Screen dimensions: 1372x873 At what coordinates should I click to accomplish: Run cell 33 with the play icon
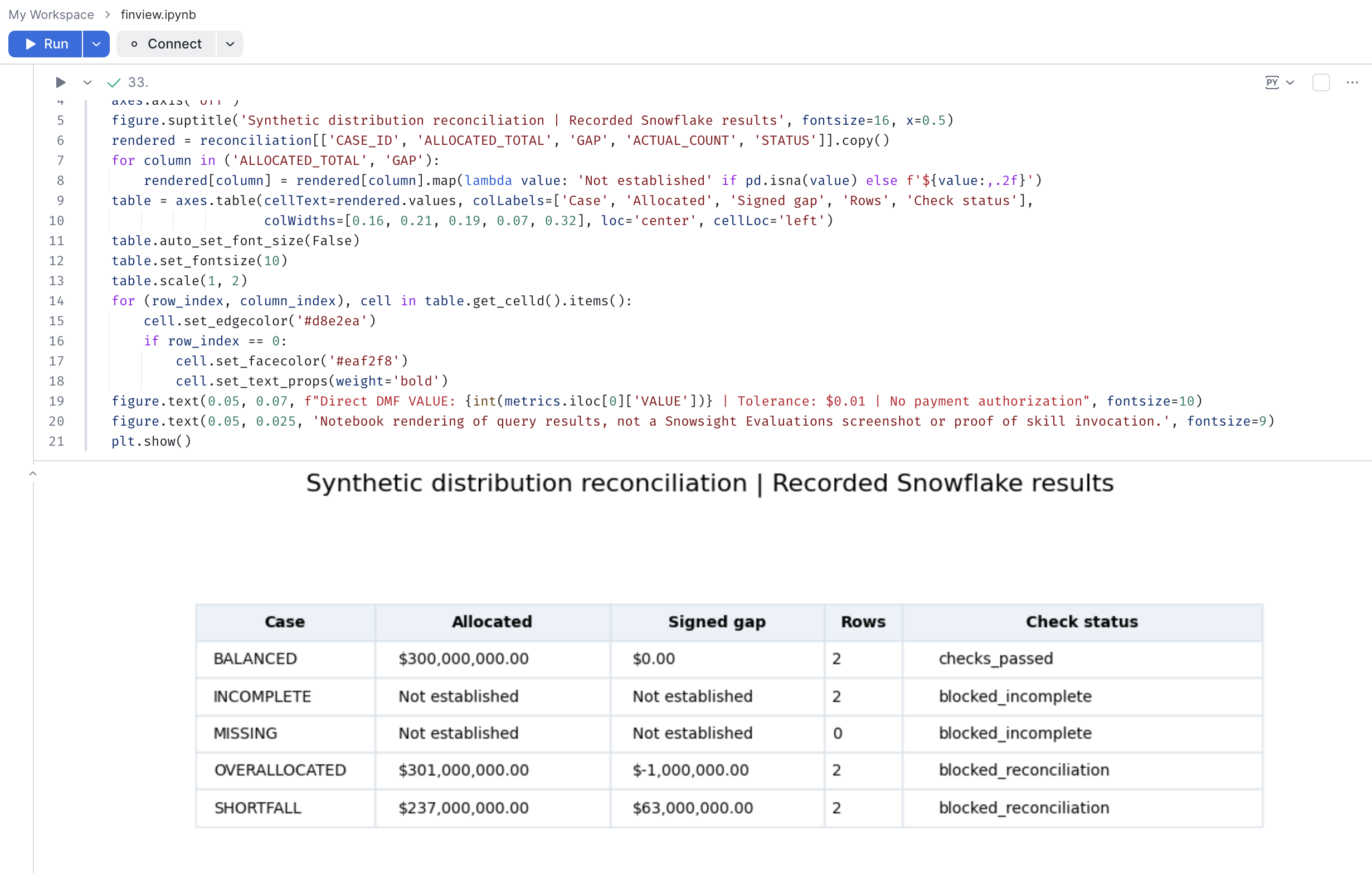(x=60, y=82)
